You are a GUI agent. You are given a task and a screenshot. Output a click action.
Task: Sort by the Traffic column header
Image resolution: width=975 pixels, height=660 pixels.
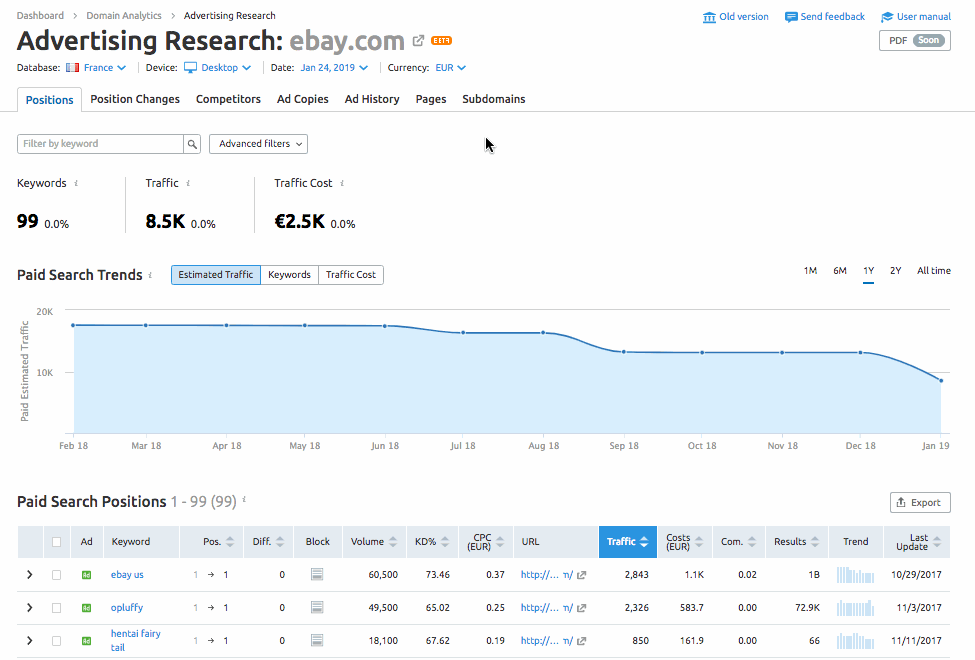pyautogui.click(x=627, y=542)
